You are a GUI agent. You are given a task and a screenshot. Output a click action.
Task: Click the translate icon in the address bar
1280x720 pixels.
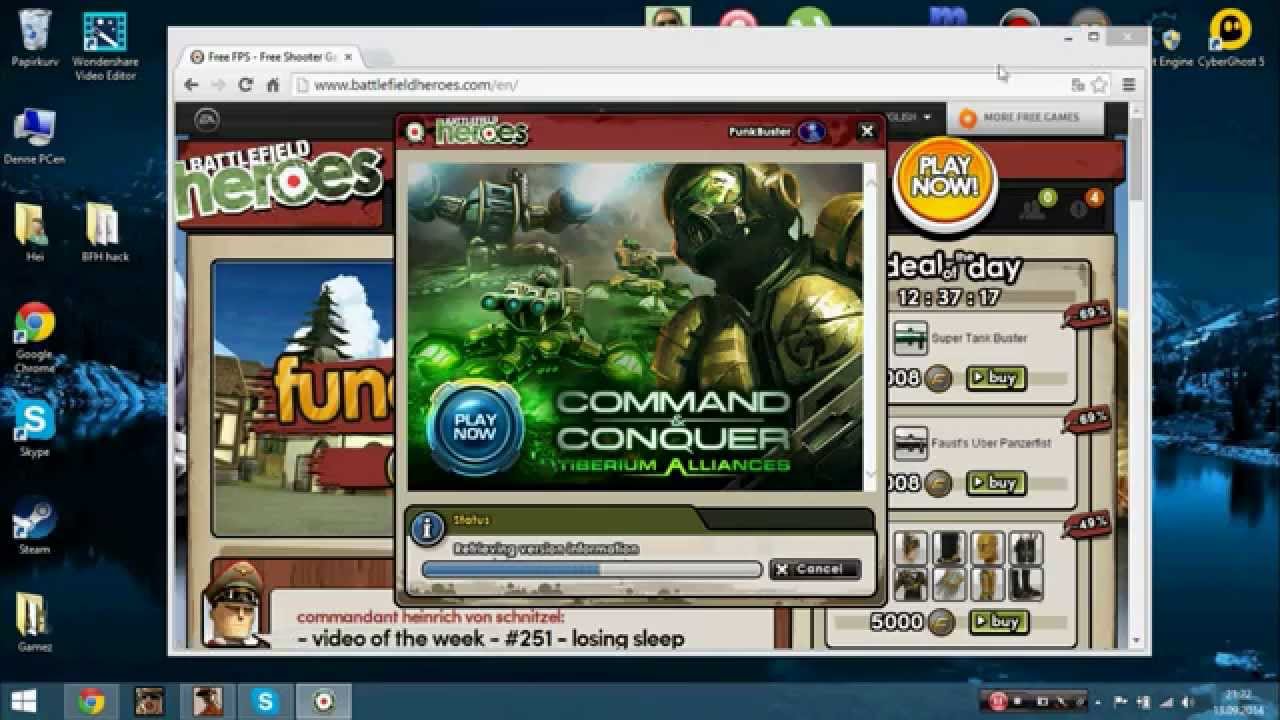pos(1078,85)
